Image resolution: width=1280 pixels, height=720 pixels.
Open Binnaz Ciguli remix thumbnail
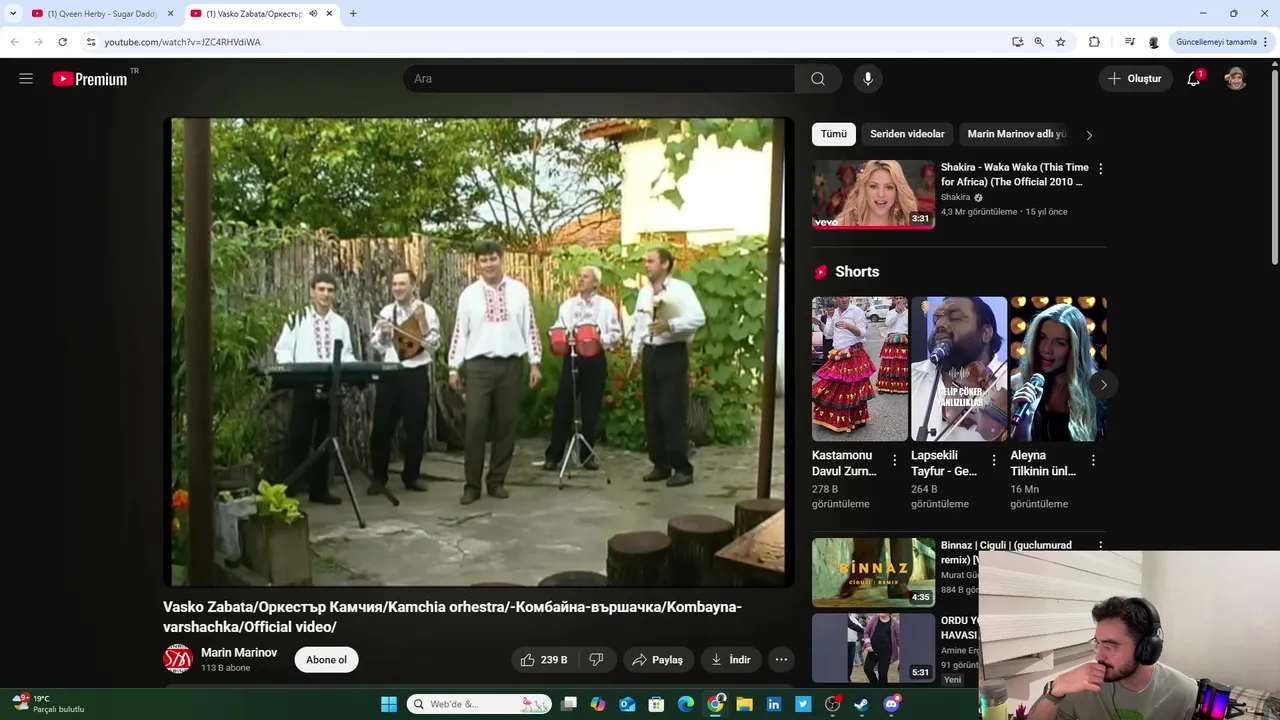point(873,573)
